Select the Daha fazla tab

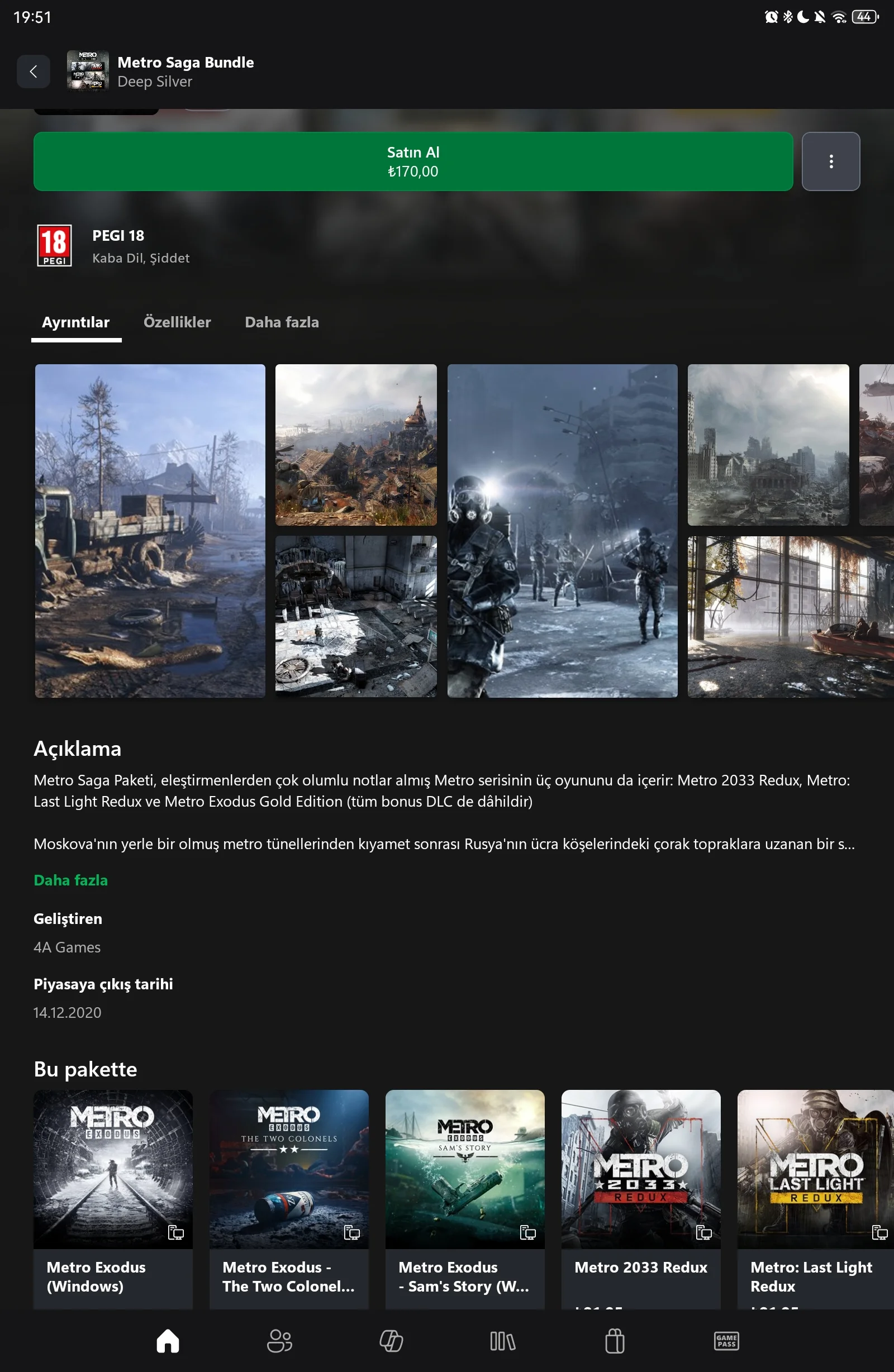282,322
